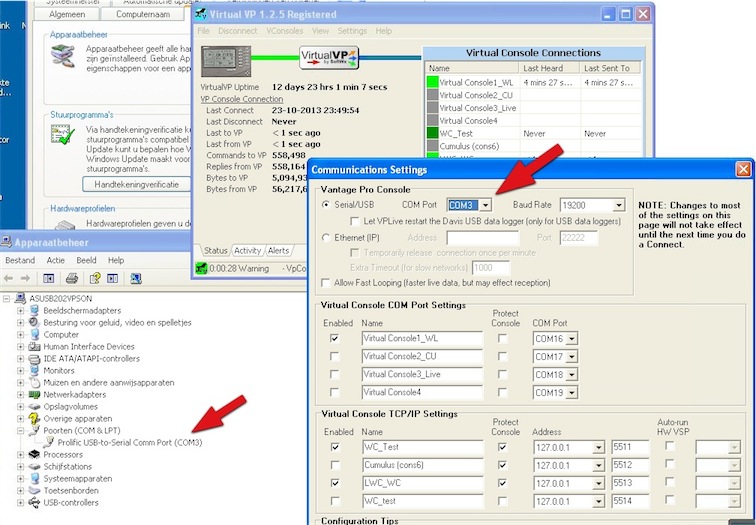Open VConsoles menu in Virtual VP
This screenshot has height=525, width=756.
[x=285, y=31]
